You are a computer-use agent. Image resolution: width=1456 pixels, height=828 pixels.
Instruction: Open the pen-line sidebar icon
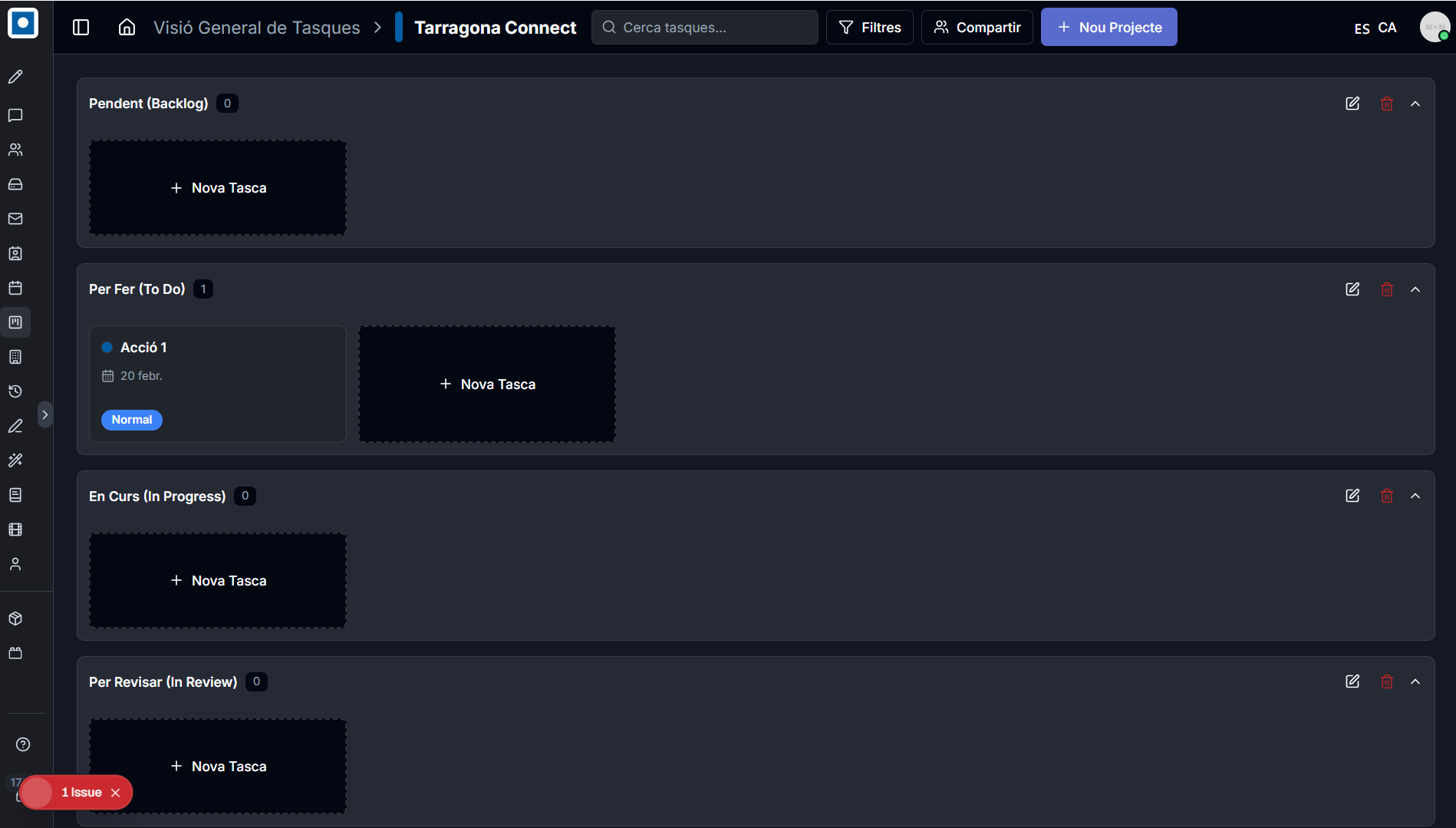[x=15, y=426]
